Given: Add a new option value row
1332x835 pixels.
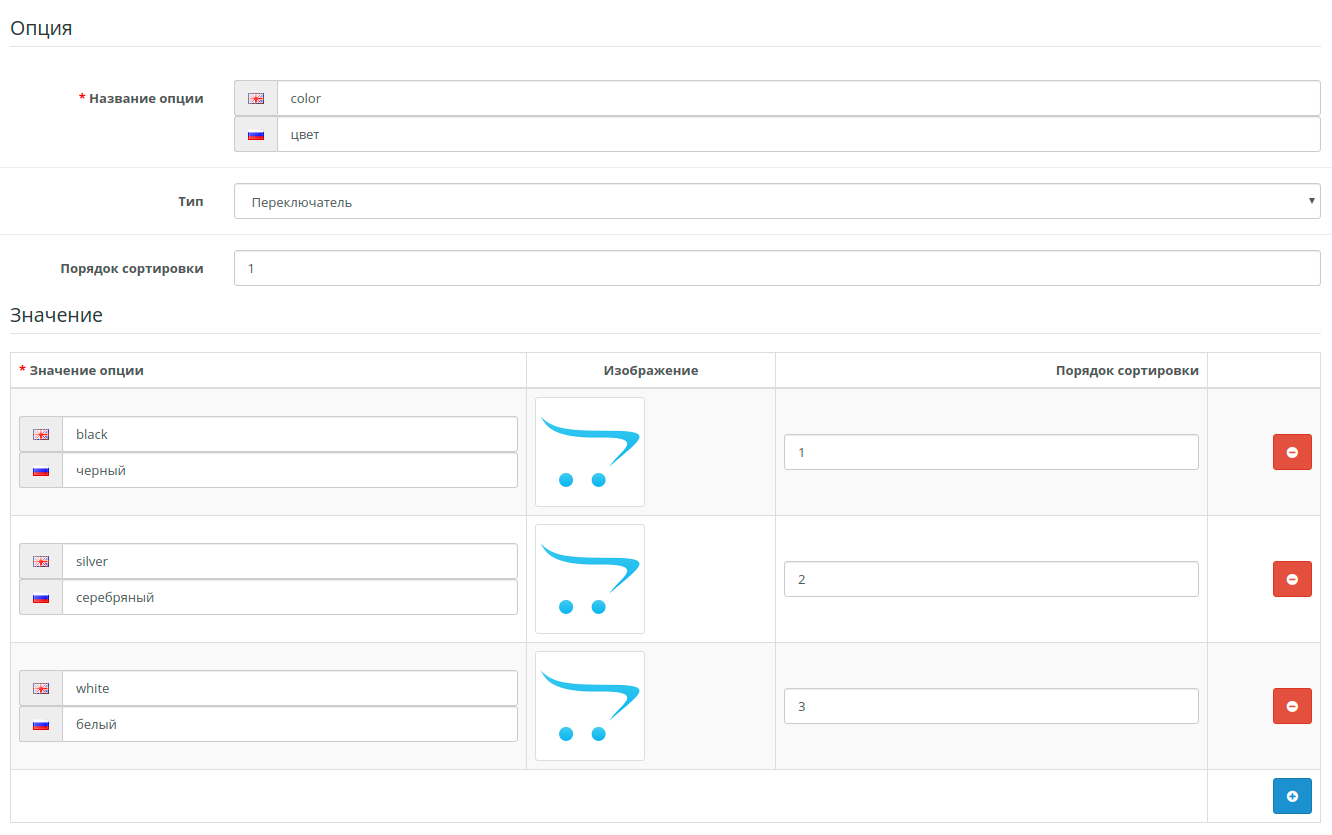Looking at the screenshot, I should coord(1291,796).
